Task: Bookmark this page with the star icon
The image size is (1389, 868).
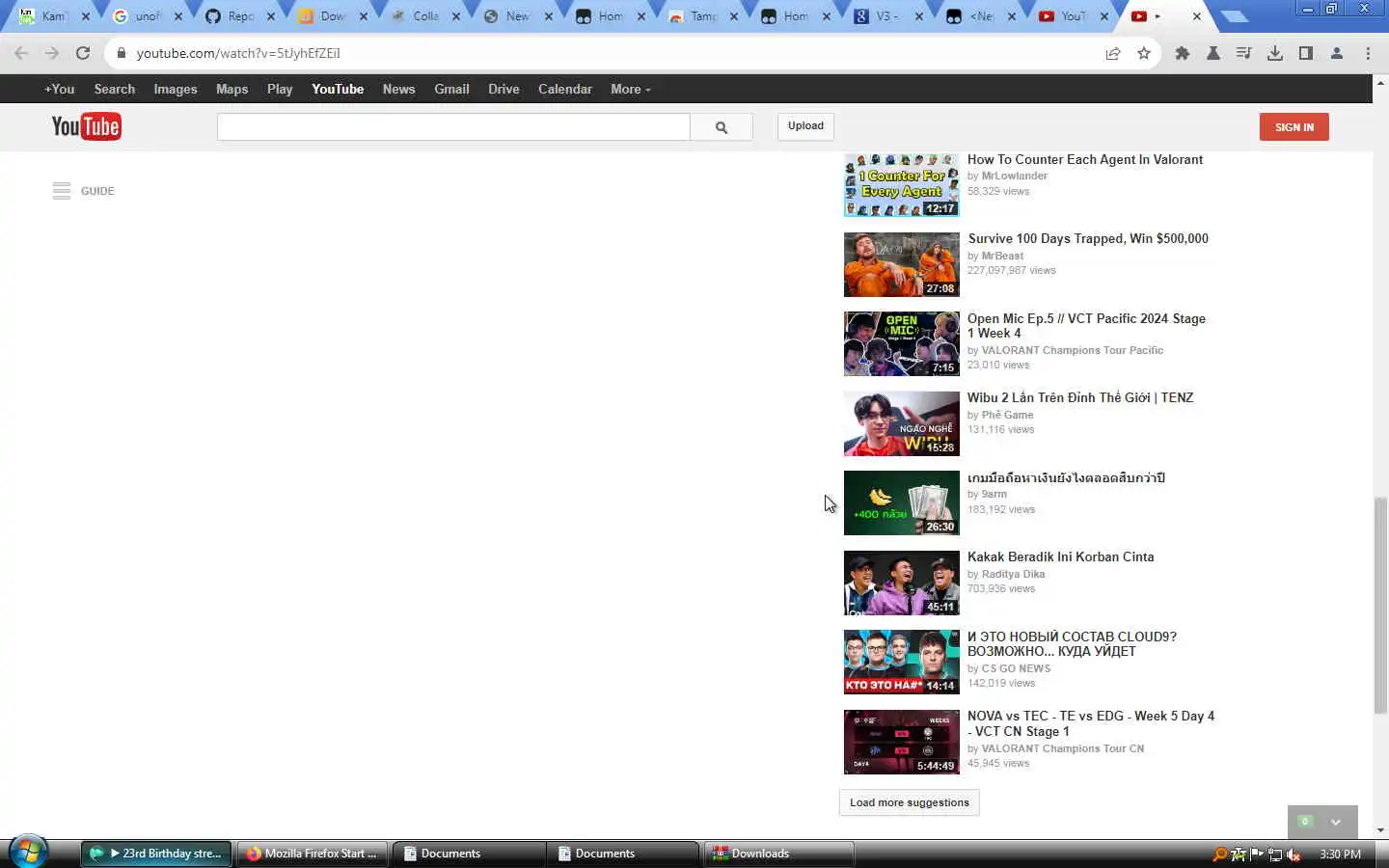Action: coord(1144,53)
